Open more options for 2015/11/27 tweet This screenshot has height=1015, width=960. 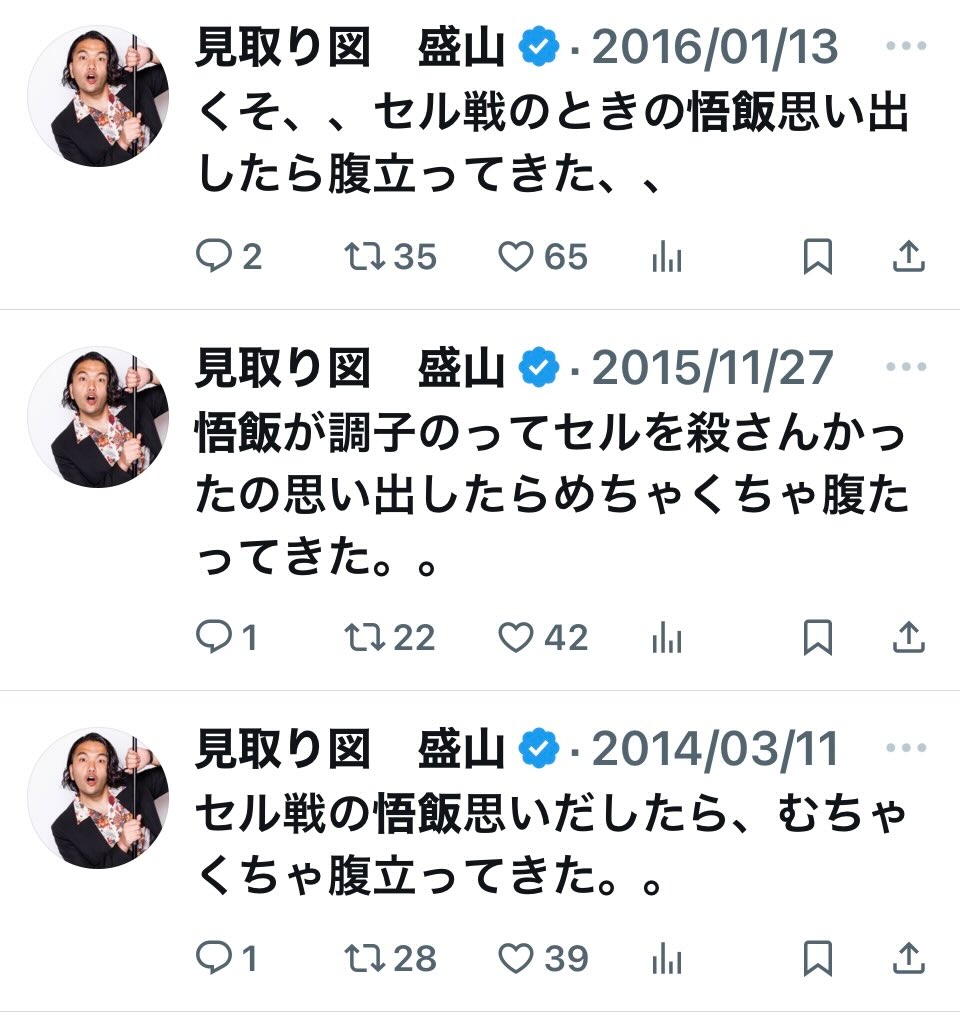[907, 367]
